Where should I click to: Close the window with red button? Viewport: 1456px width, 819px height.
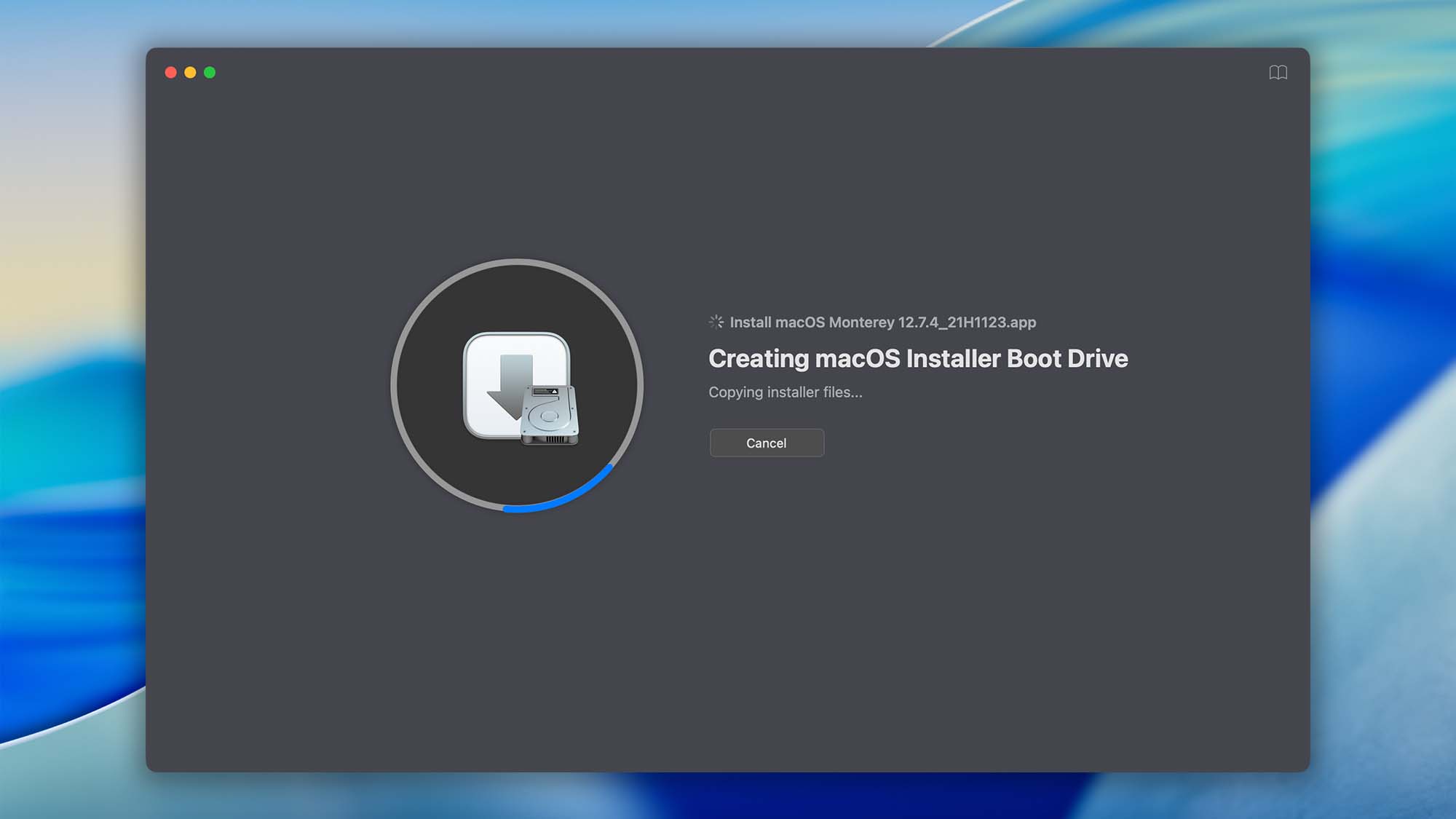tap(171, 72)
